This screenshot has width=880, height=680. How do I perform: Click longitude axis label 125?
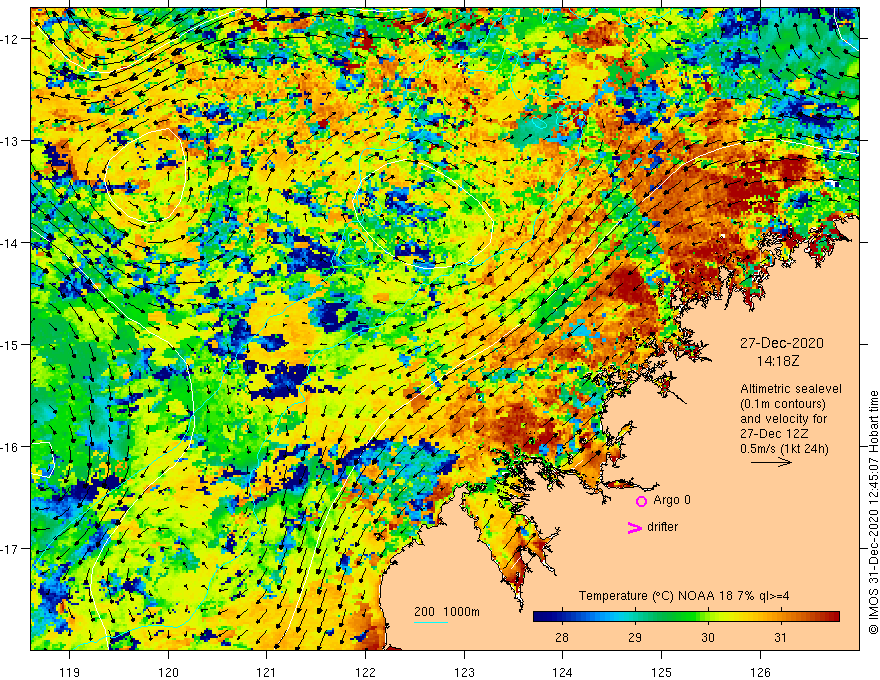[x=662, y=672]
